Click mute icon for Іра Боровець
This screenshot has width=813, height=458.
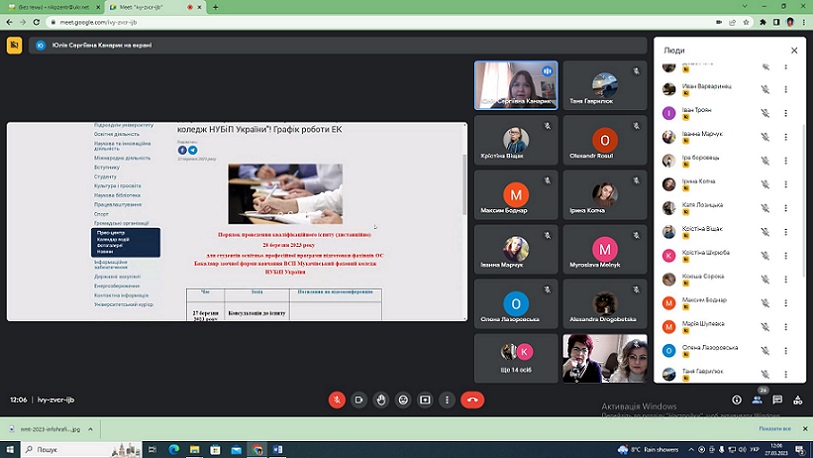765,161
